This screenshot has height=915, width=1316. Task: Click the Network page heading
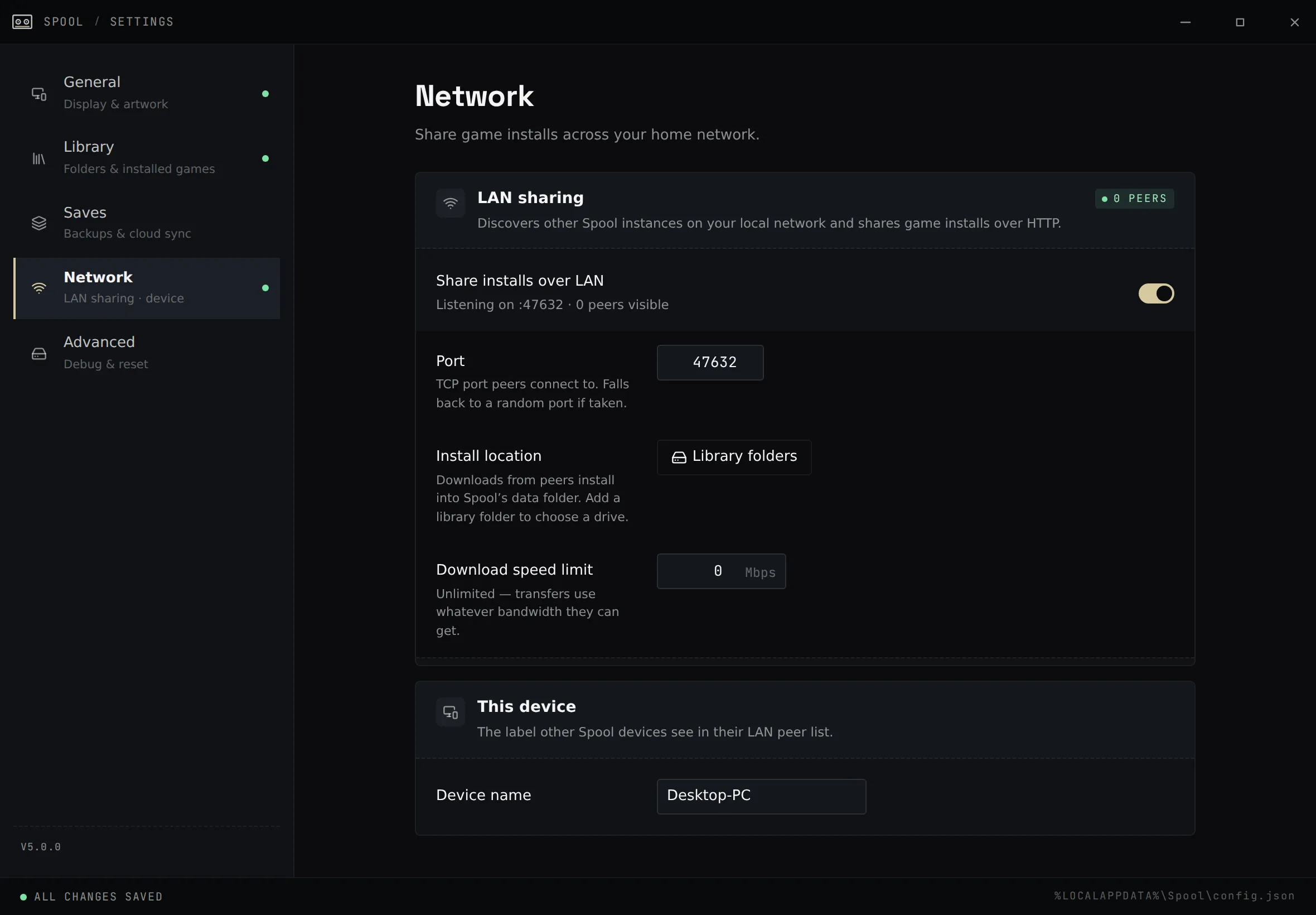click(x=475, y=96)
